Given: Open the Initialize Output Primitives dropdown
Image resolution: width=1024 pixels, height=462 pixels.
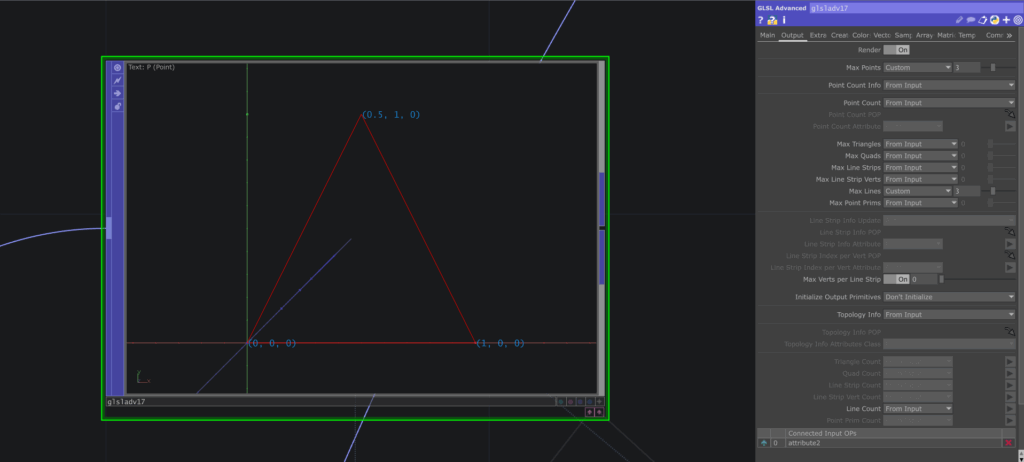Looking at the screenshot, I should tap(948, 297).
